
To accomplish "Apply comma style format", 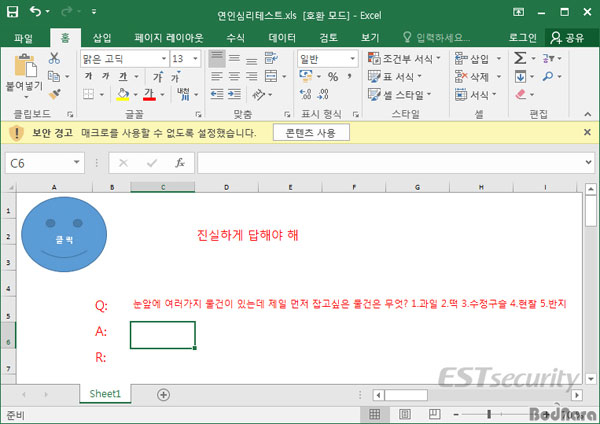I will [349, 77].
